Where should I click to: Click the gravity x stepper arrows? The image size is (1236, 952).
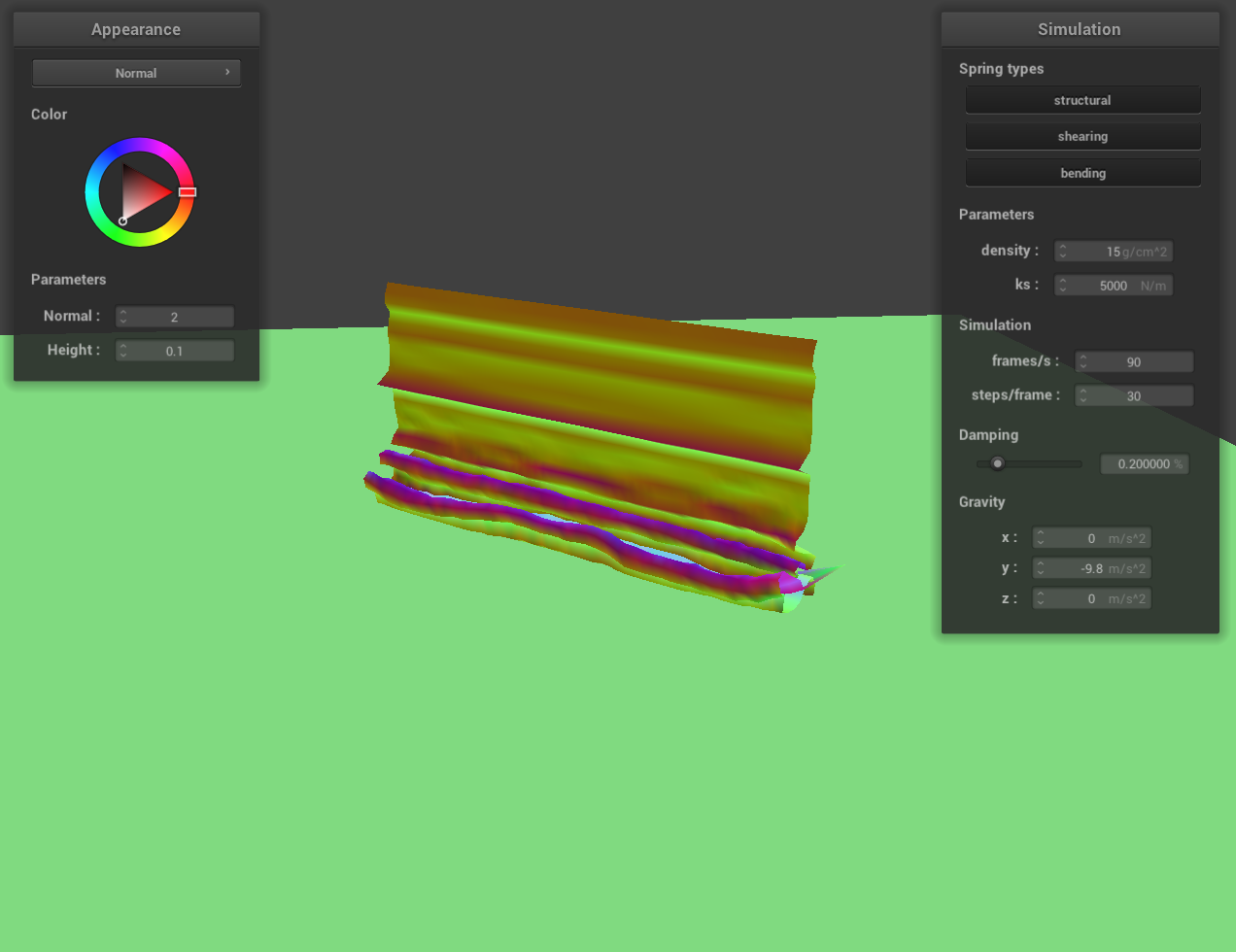point(1041,538)
